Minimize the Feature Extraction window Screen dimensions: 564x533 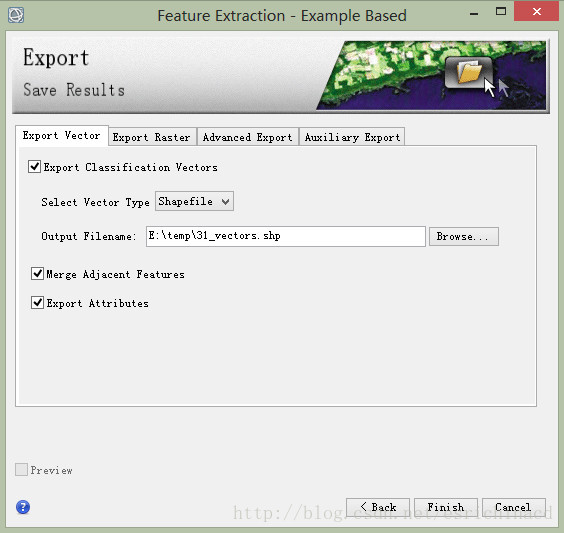tap(474, 13)
